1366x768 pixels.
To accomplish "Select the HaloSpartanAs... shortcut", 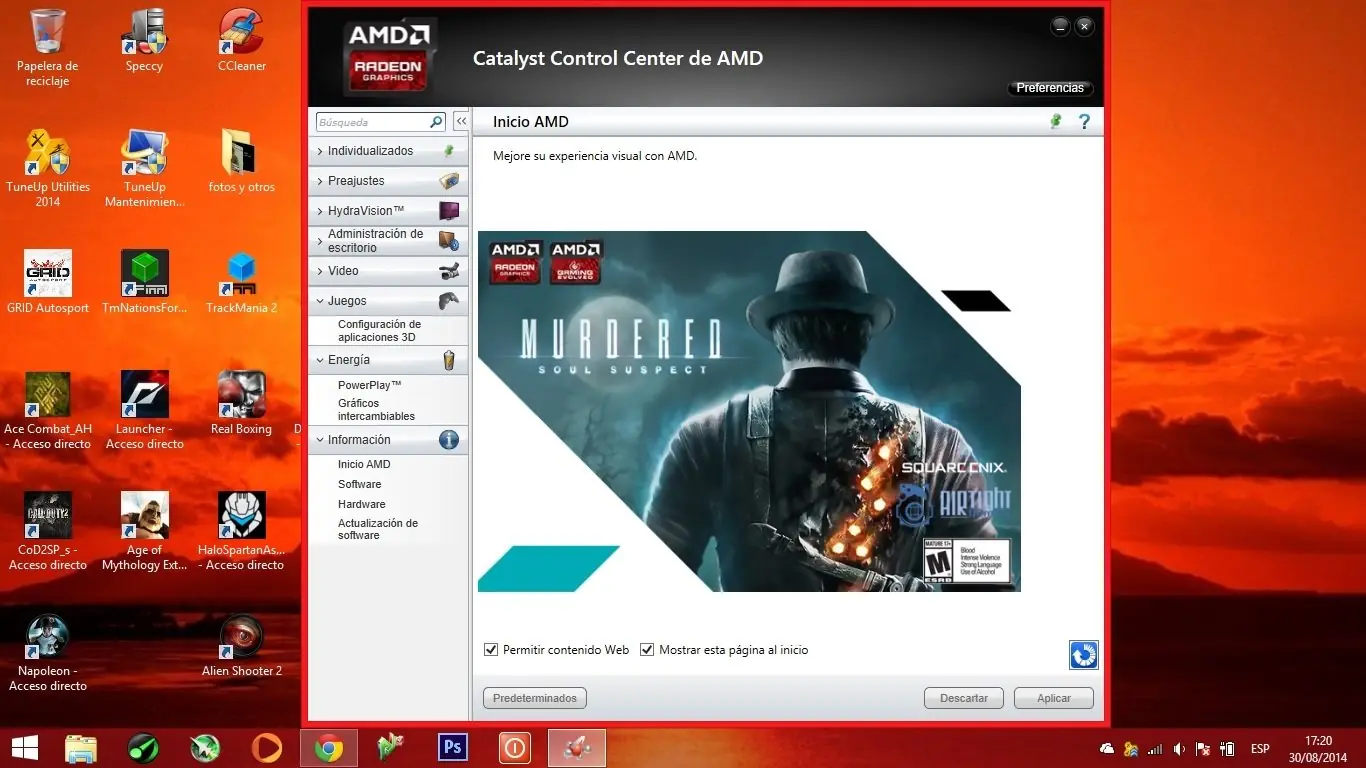I will click(x=242, y=531).
